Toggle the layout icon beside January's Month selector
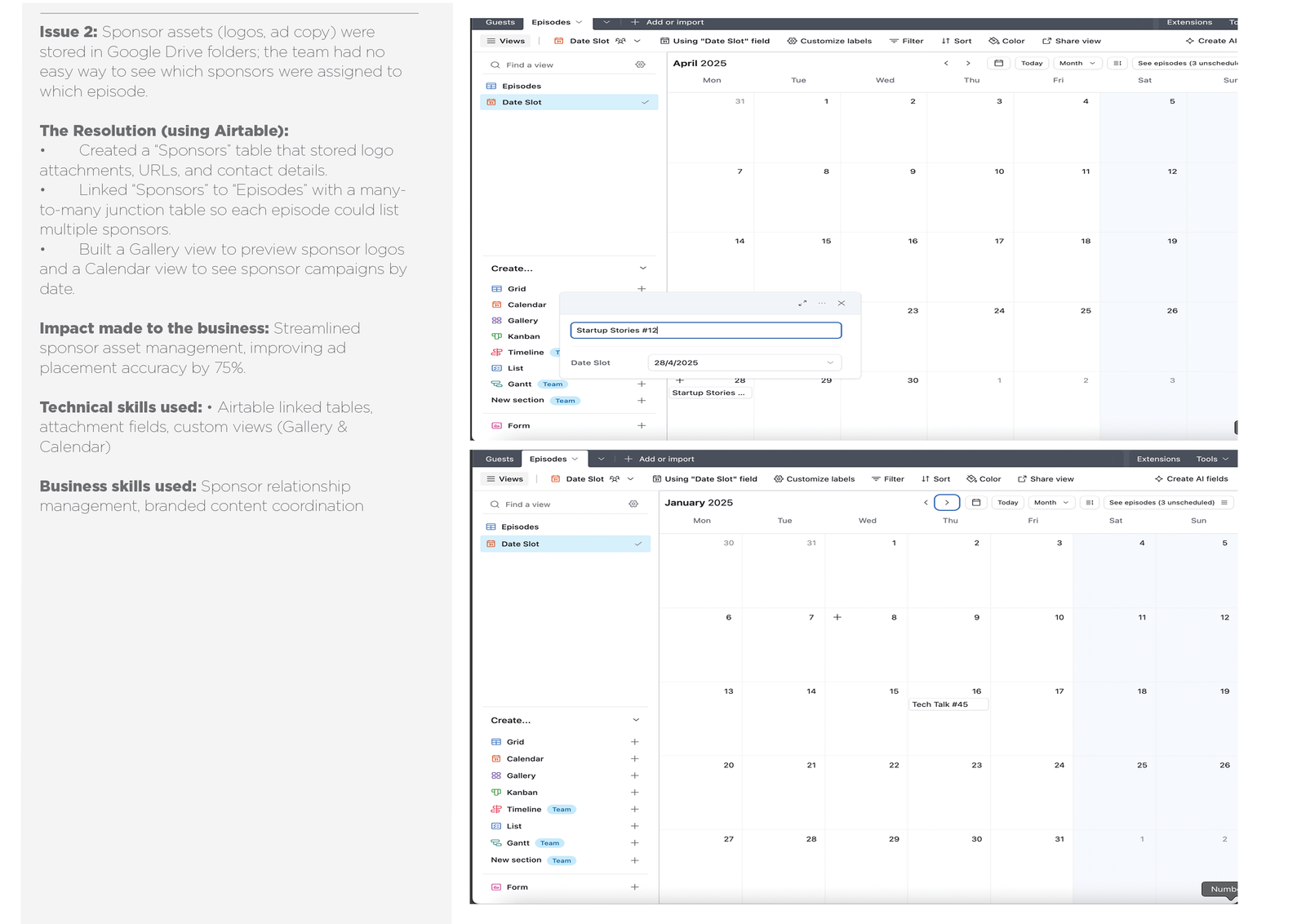Screen dimensions: 1306x924 click(x=1090, y=503)
